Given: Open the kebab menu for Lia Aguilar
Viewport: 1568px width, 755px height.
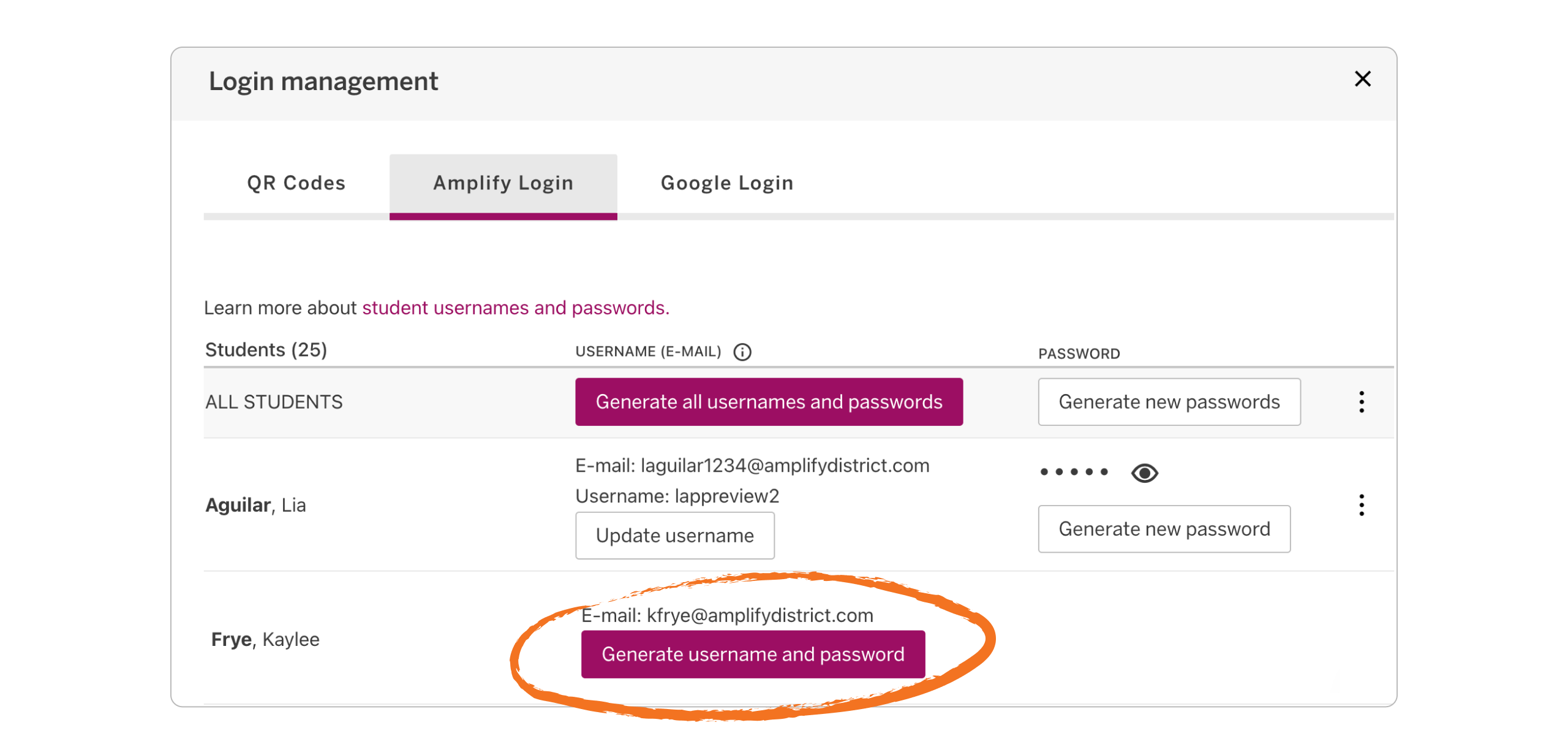Looking at the screenshot, I should coord(1362,504).
